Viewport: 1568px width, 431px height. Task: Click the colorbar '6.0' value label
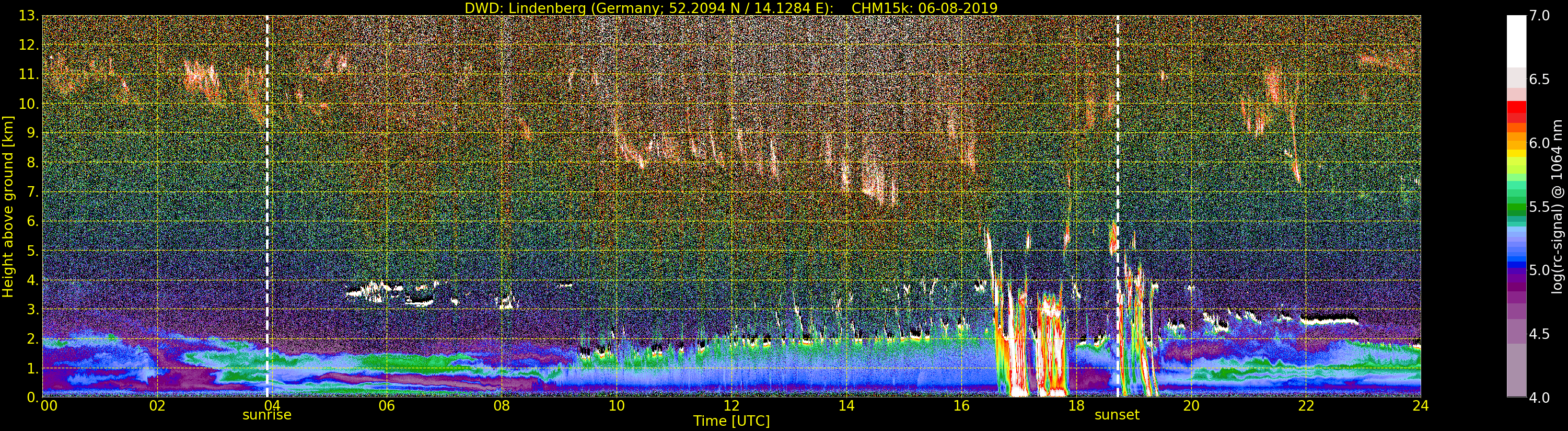pyautogui.click(x=1539, y=143)
